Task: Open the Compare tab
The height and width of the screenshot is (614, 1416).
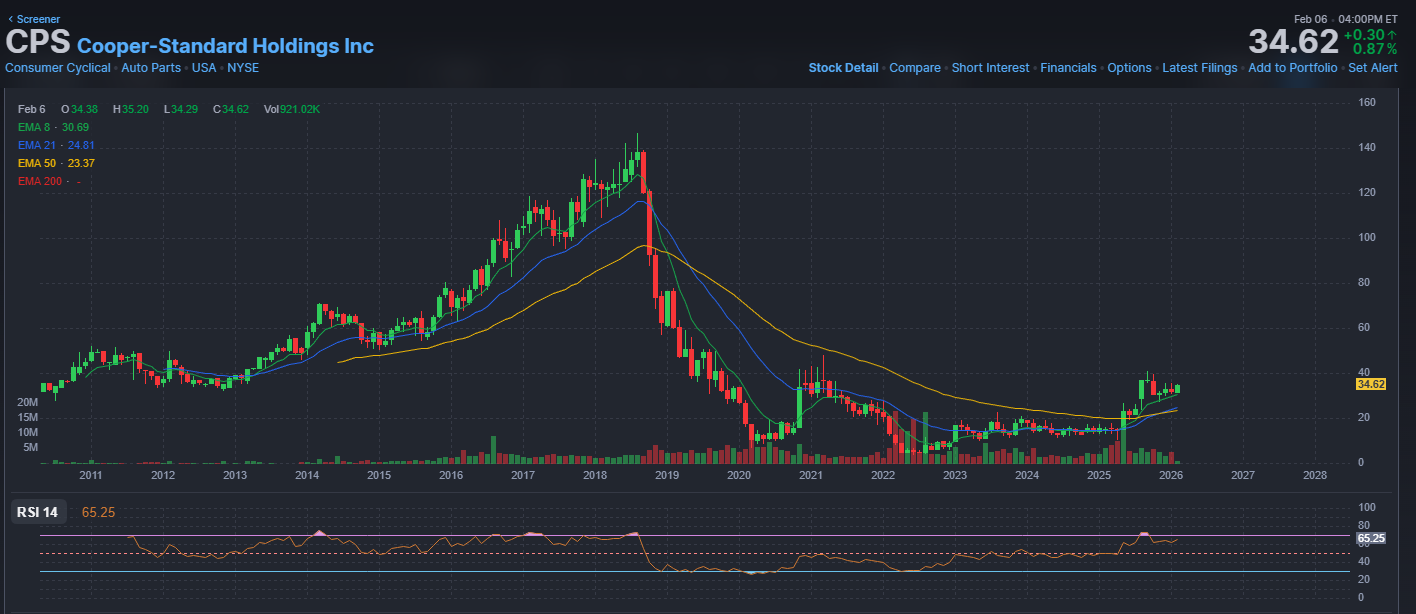Action: click(x=915, y=68)
